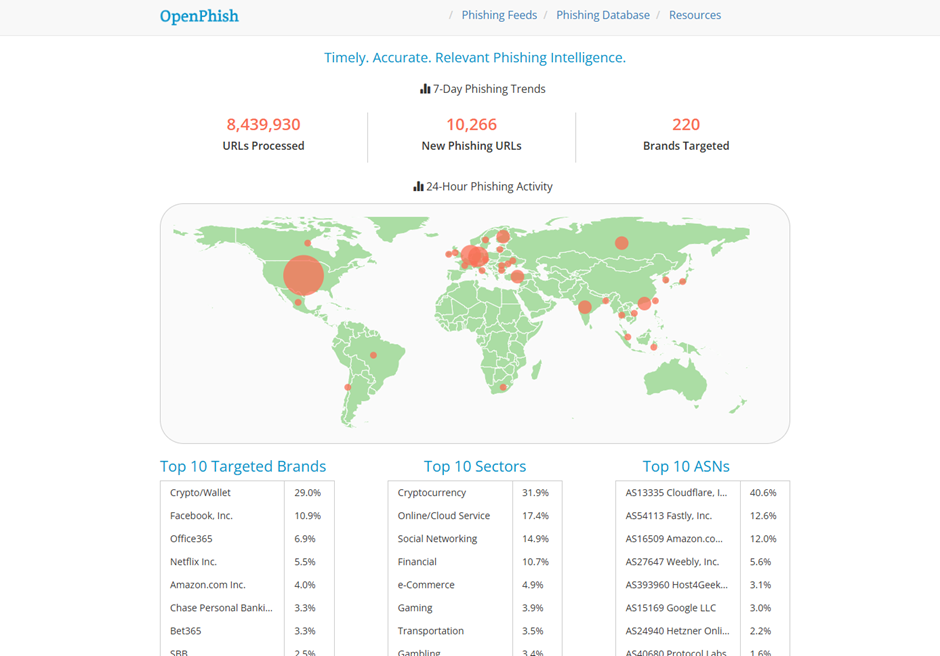Select the Facebook, Inc. brand row

tap(247, 516)
